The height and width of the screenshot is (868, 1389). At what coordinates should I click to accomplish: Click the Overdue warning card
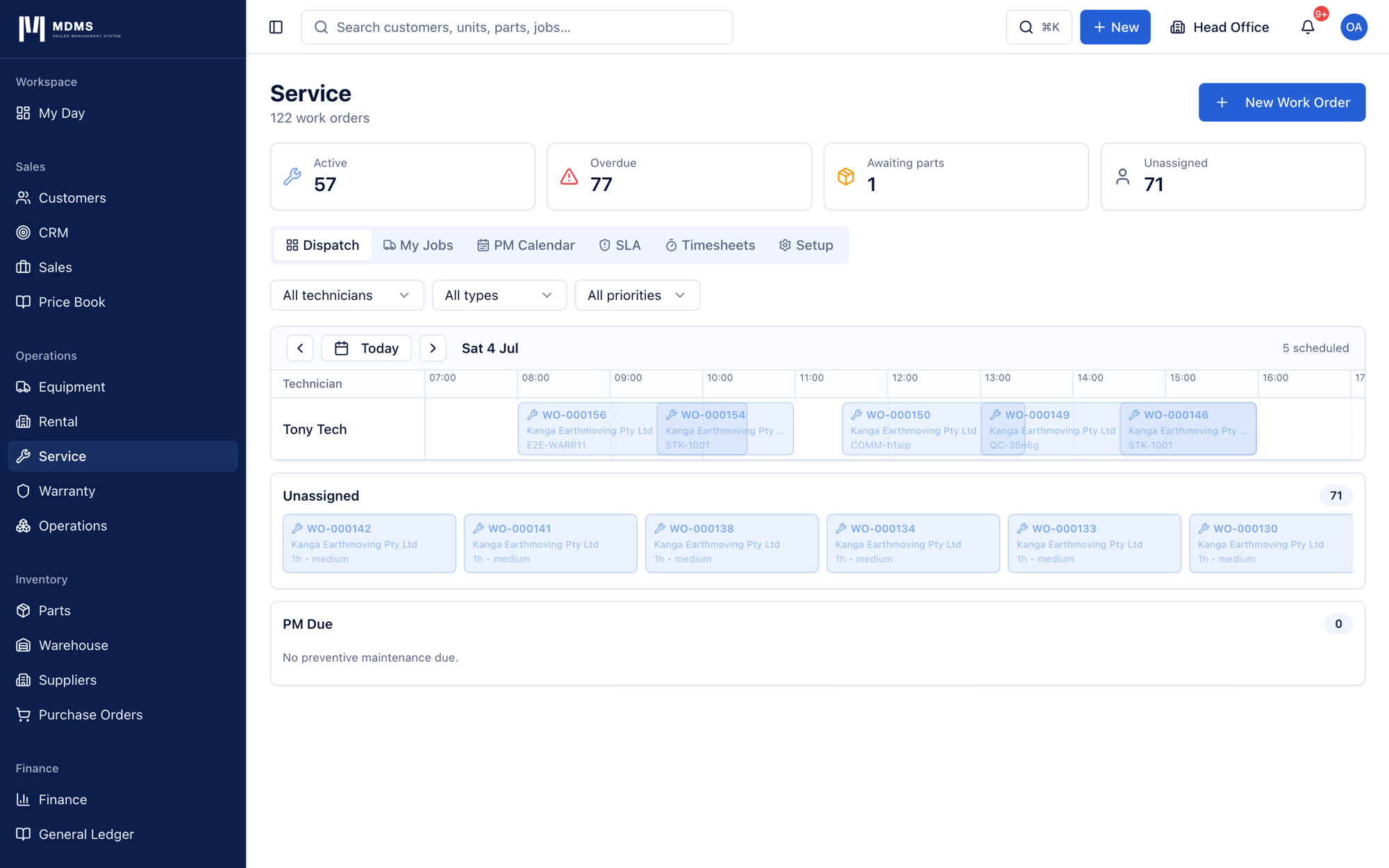[679, 176]
